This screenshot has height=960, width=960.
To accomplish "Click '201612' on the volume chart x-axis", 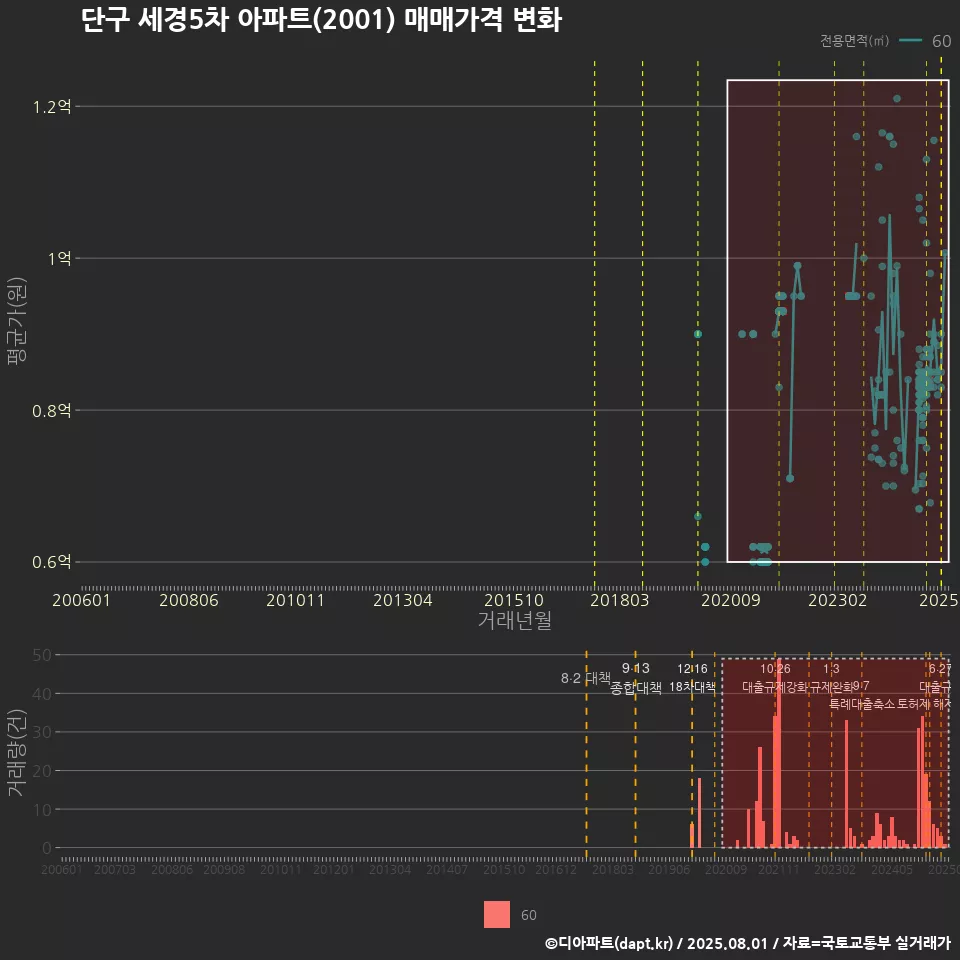I will [x=556, y=869].
